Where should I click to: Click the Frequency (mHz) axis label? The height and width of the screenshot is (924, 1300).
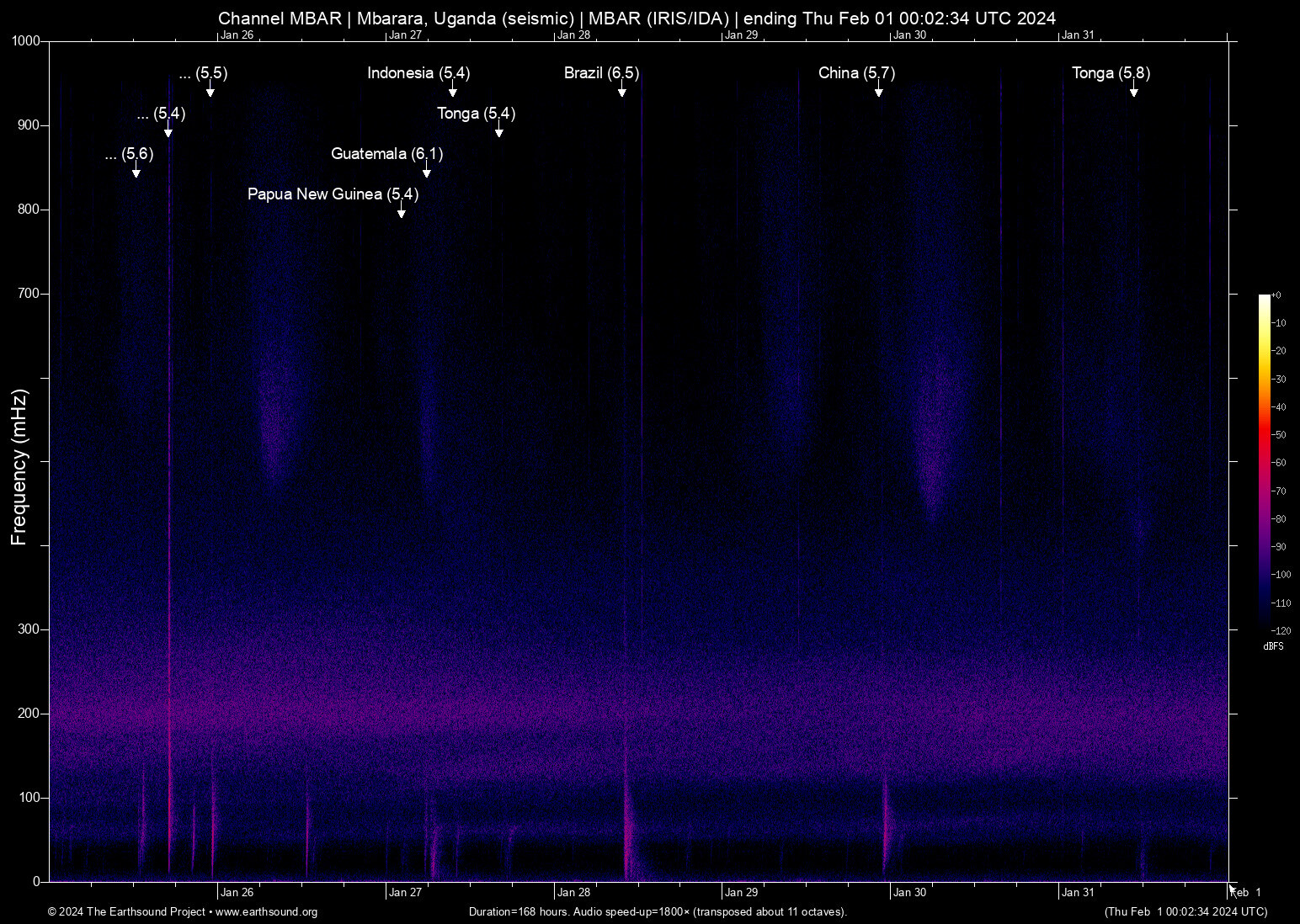(x=19, y=467)
